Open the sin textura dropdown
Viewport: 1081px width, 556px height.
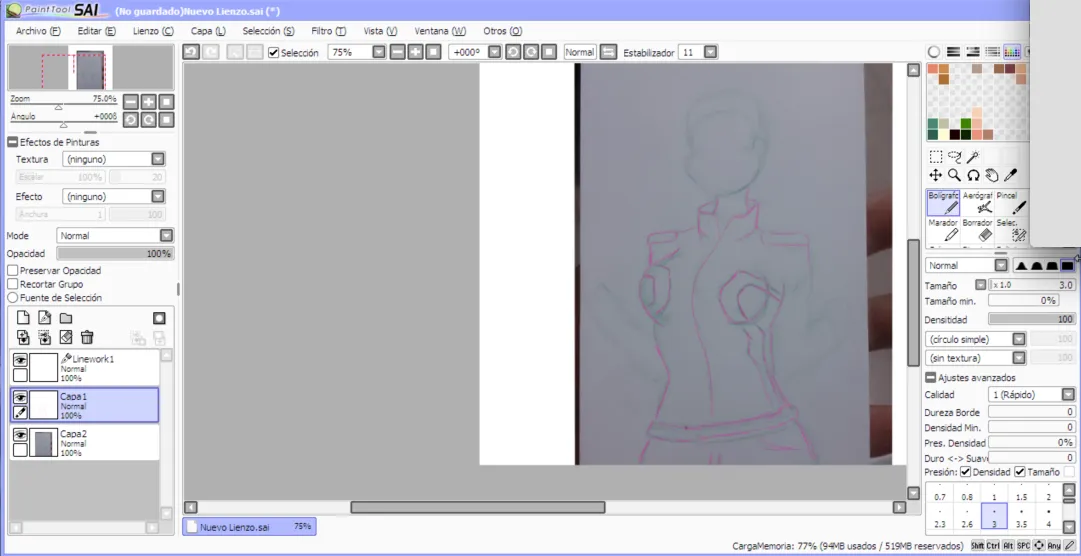point(1018,358)
